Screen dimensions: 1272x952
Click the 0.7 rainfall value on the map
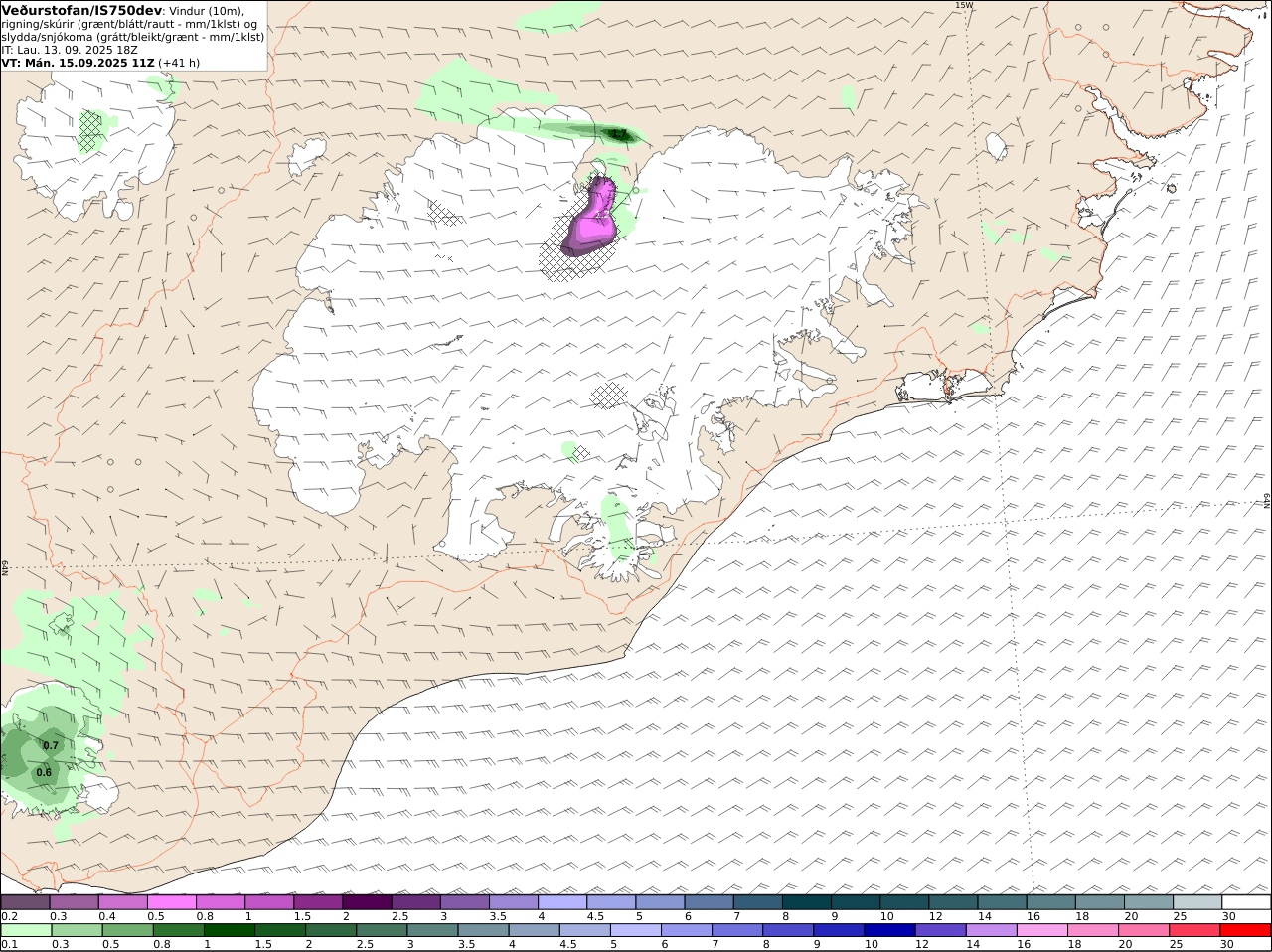point(51,745)
